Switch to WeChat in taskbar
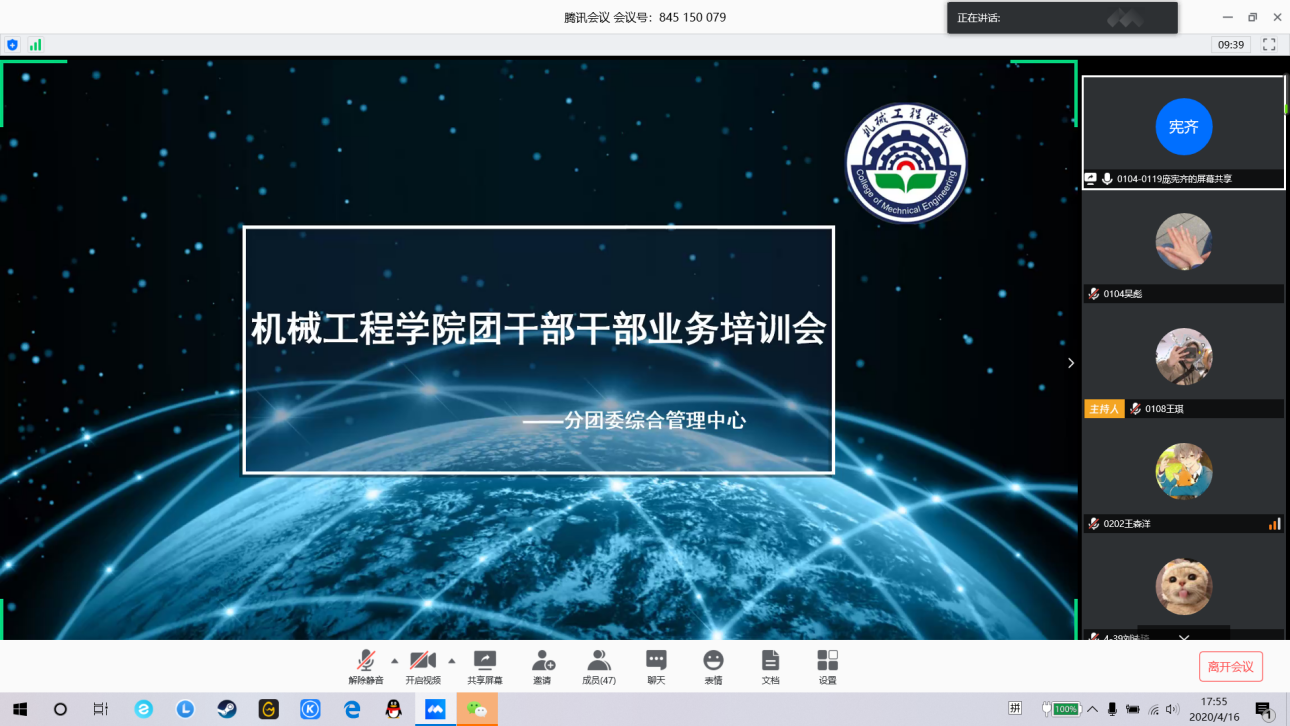The image size is (1290, 726). pyautogui.click(x=478, y=709)
